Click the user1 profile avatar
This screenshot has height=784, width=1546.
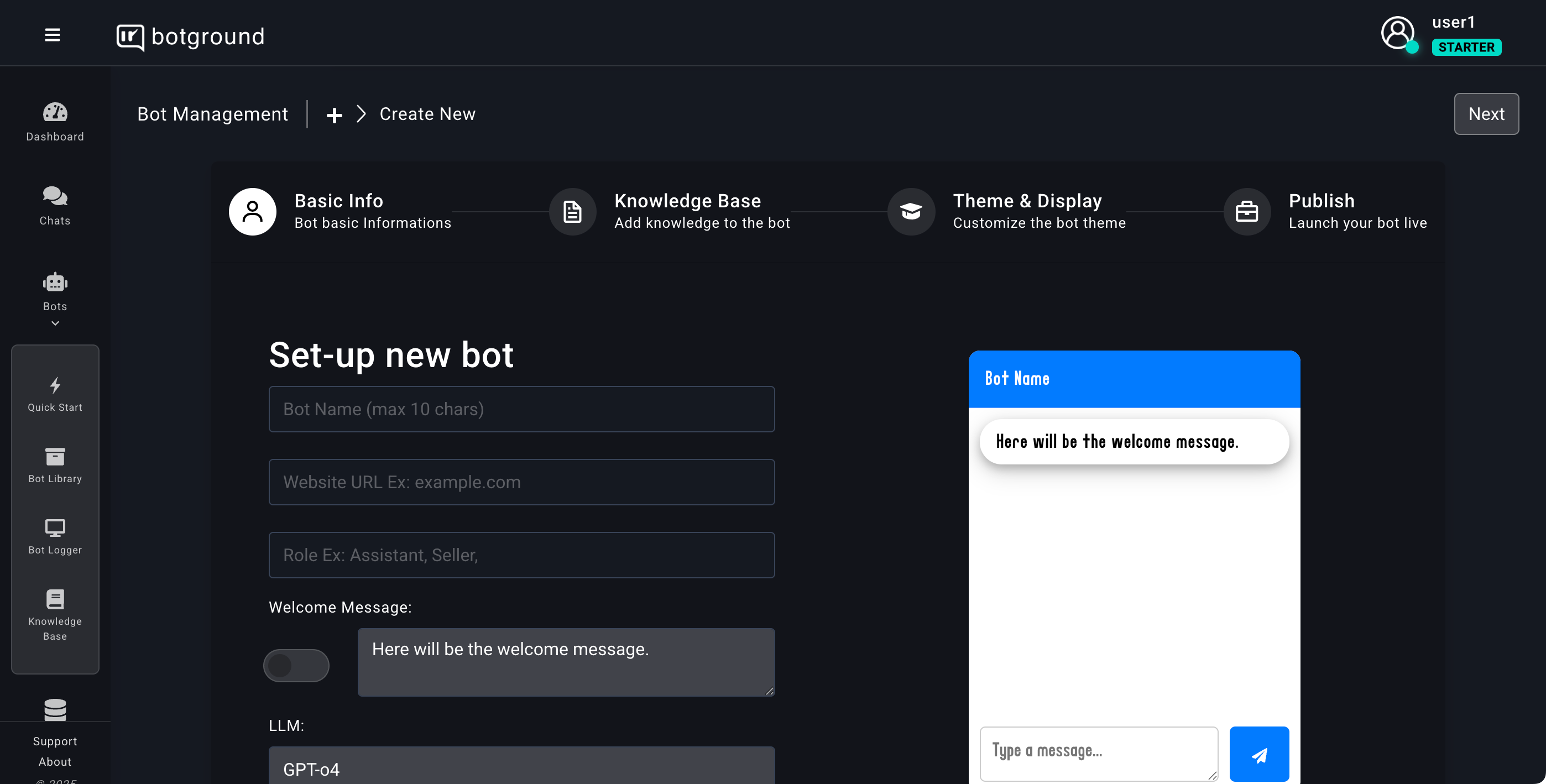(x=1398, y=33)
